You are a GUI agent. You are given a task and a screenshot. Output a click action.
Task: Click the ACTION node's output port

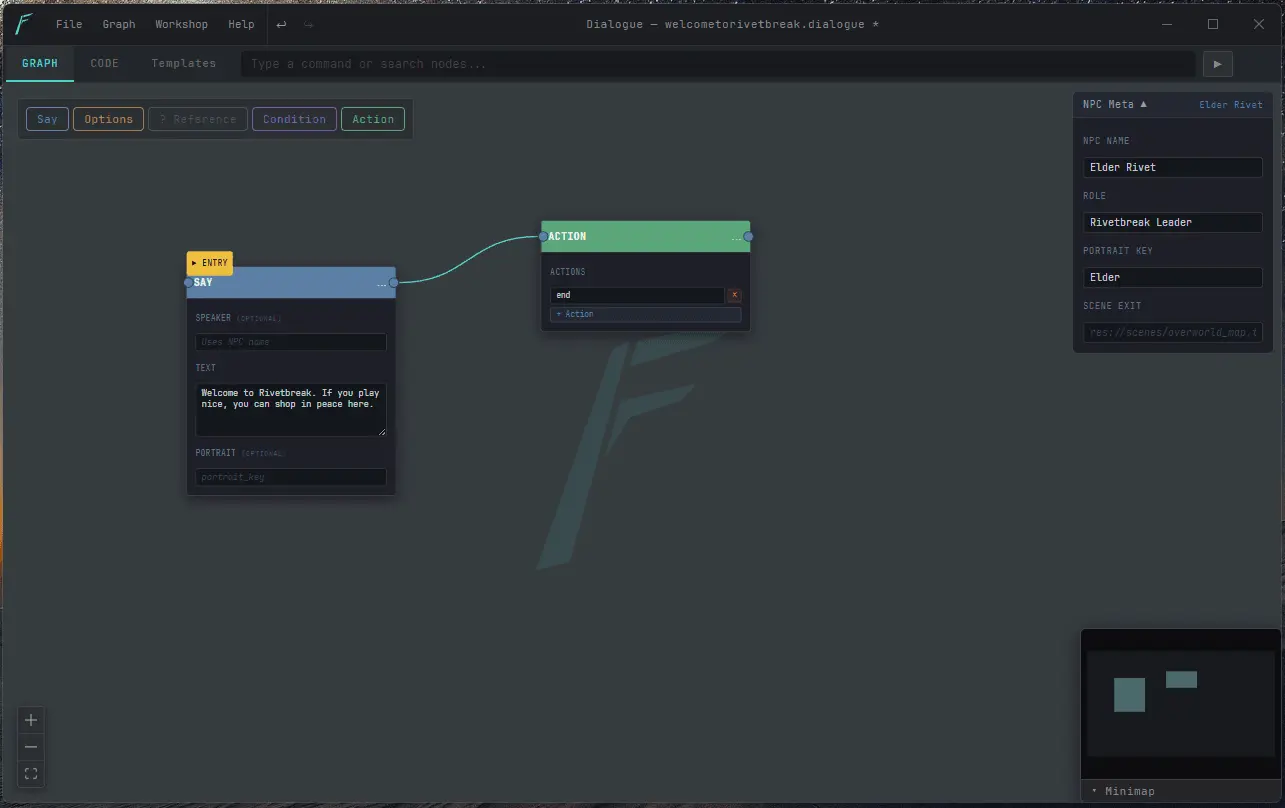[748, 237]
